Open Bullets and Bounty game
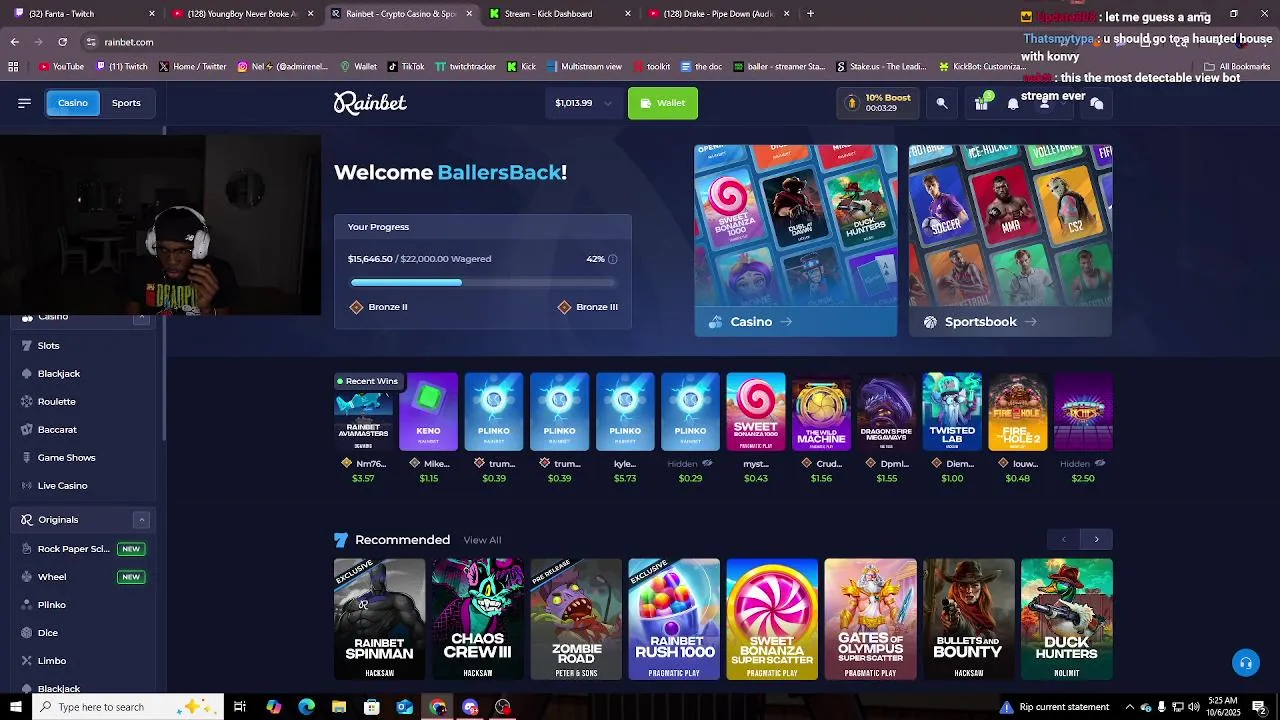The image size is (1280, 720). pyautogui.click(x=968, y=619)
